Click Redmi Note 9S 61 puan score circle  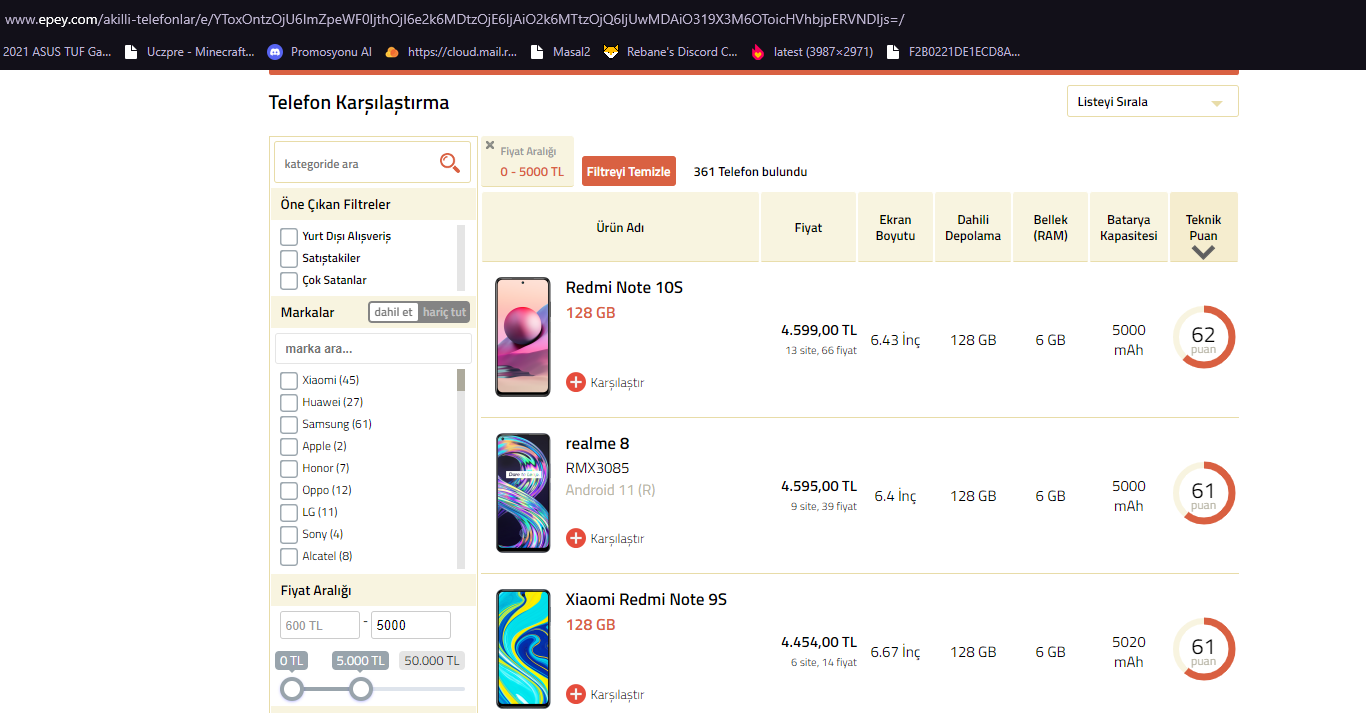click(x=1203, y=649)
